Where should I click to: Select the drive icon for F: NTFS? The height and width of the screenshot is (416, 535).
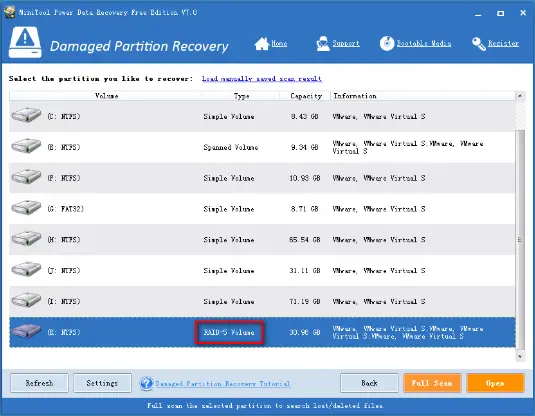click(26, 177)
